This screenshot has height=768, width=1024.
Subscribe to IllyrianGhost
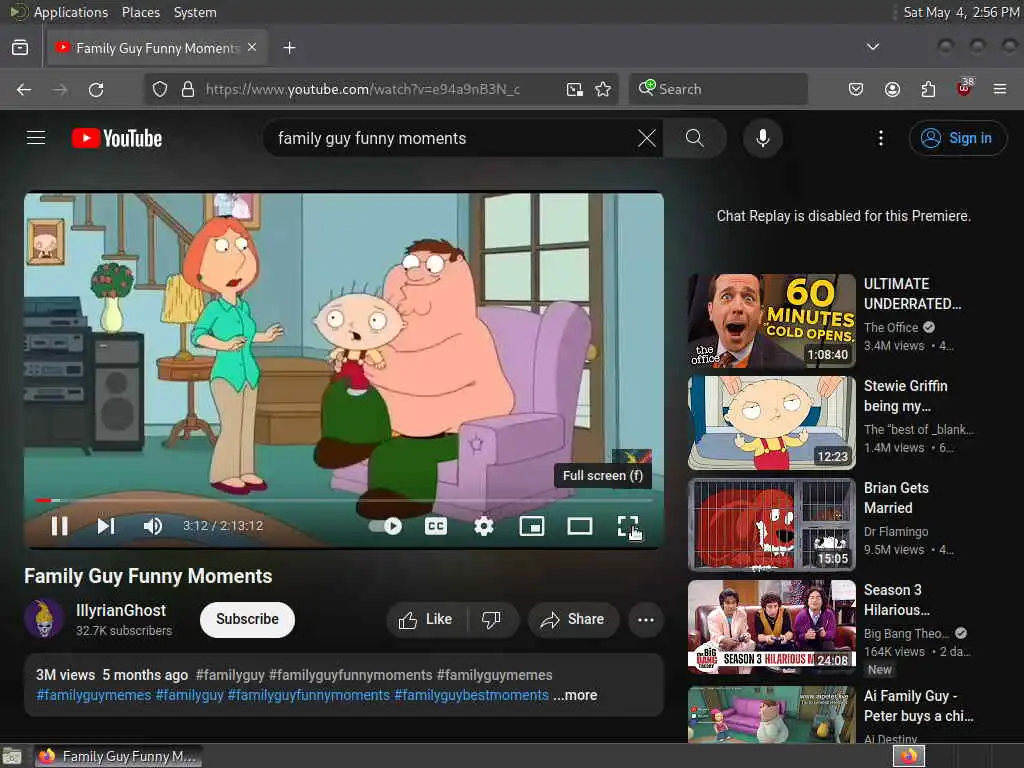click(x=247, y=619)
